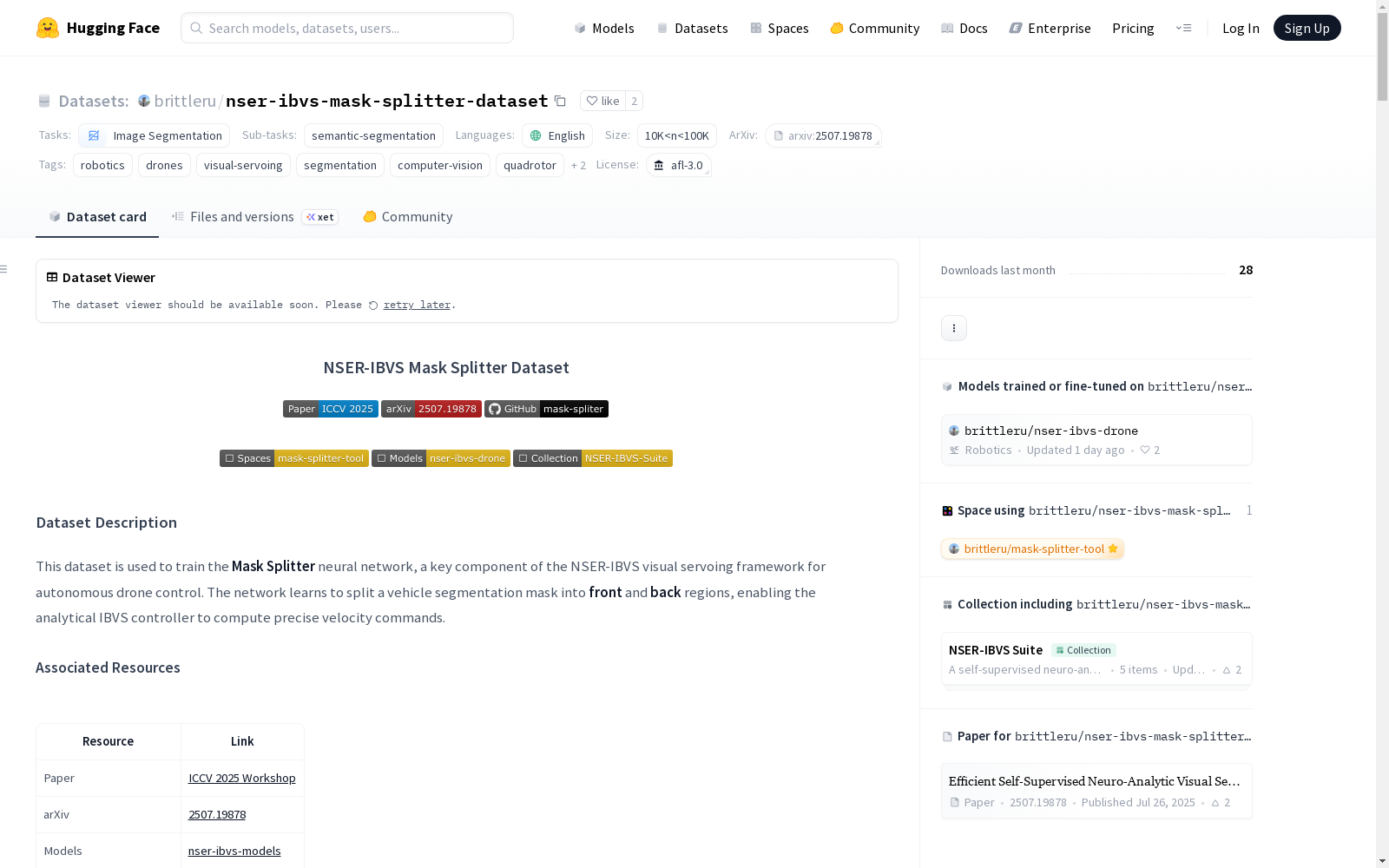The height and width of the screenshot is (868, 1389).
Task: Open Datasets in top navigation
Action: pyautogui.click(x=692, y=28)
